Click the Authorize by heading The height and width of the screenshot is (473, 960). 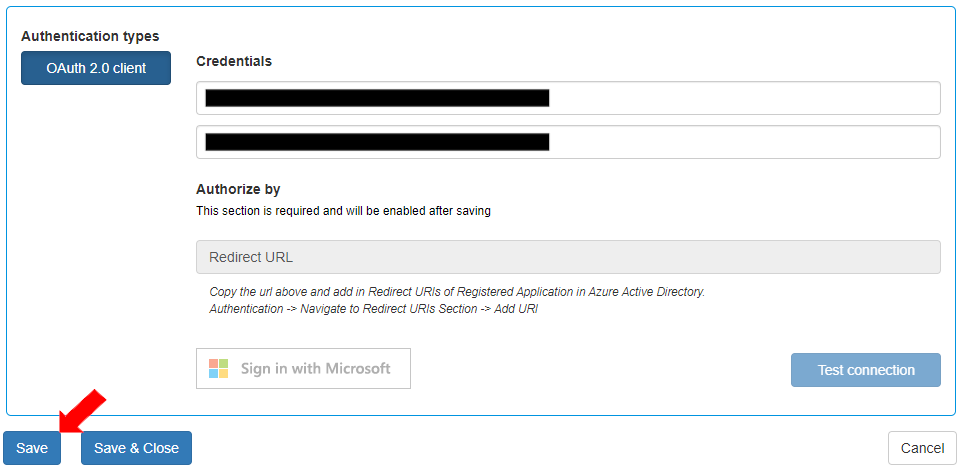238,189
